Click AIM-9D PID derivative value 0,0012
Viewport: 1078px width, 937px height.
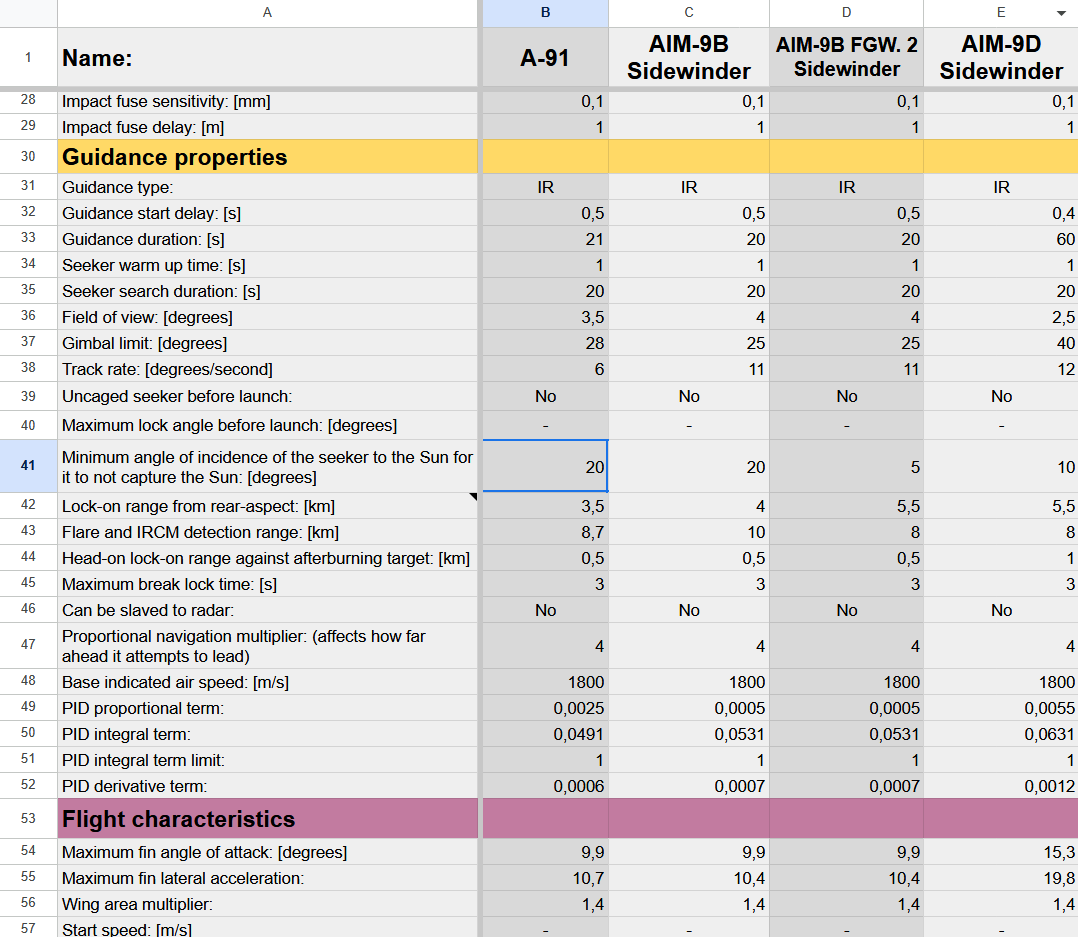point(1001,786)
